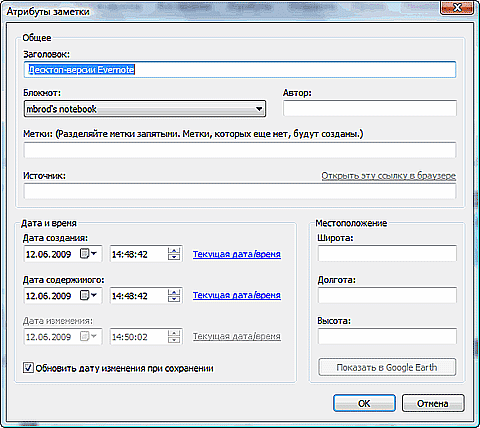Click the Широта latitude field
This screenshot has height=428, width=480.
(387, 254)
